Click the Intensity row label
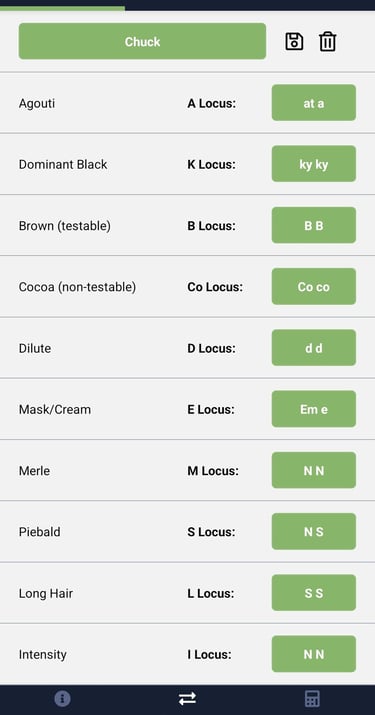 pos(43,654)
